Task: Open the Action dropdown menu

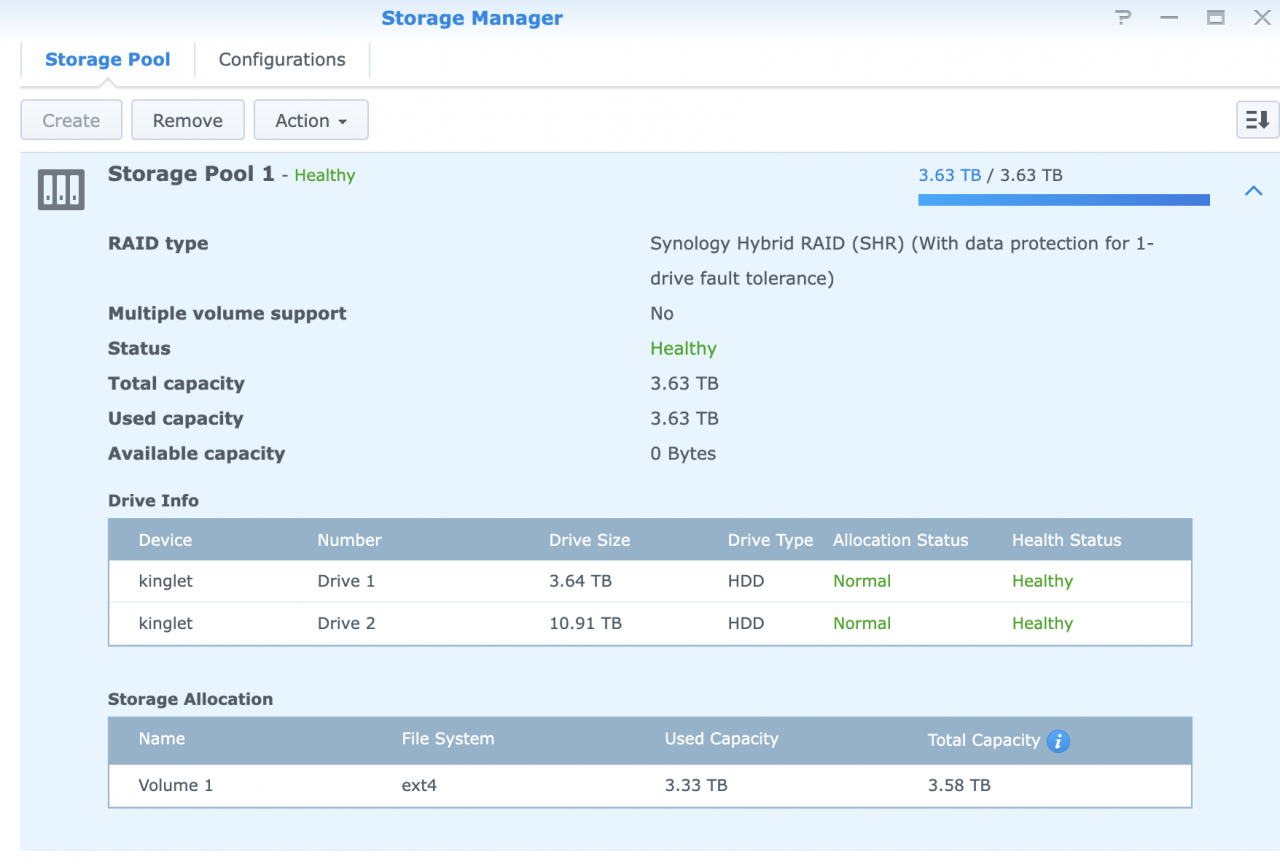Action: [x=310, y=119]
